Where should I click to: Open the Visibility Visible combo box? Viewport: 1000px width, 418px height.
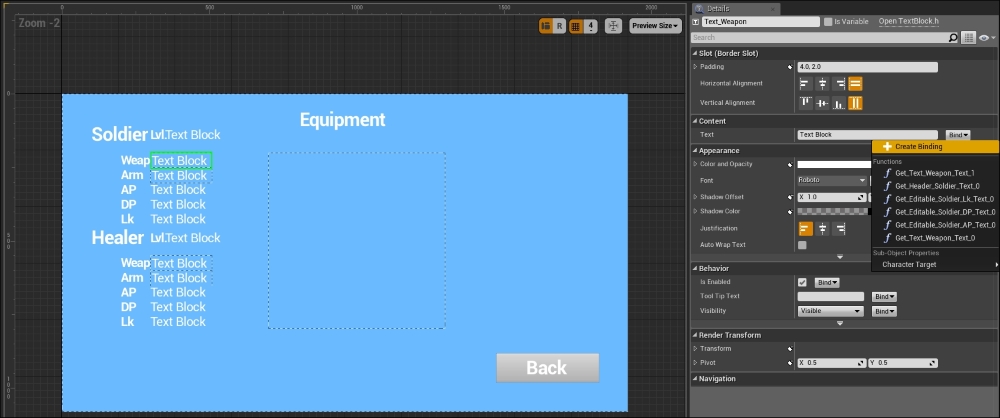click(x=830, y=311)
